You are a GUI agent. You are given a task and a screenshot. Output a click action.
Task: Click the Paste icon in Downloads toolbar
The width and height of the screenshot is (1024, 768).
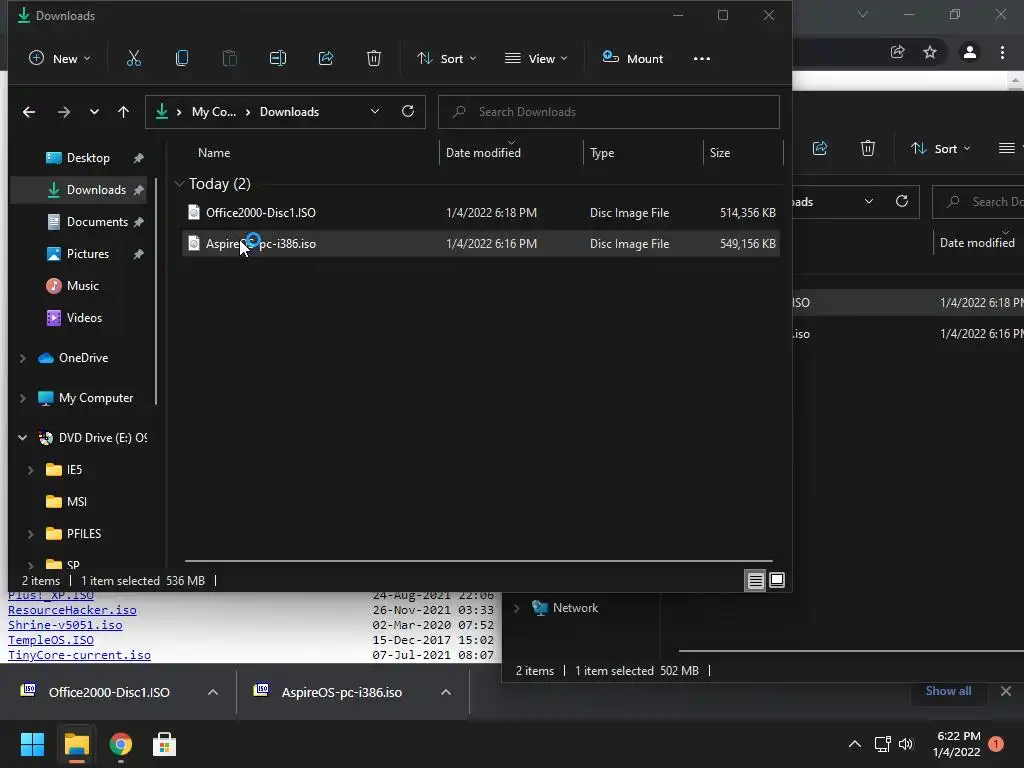click(x=229, y=58)
